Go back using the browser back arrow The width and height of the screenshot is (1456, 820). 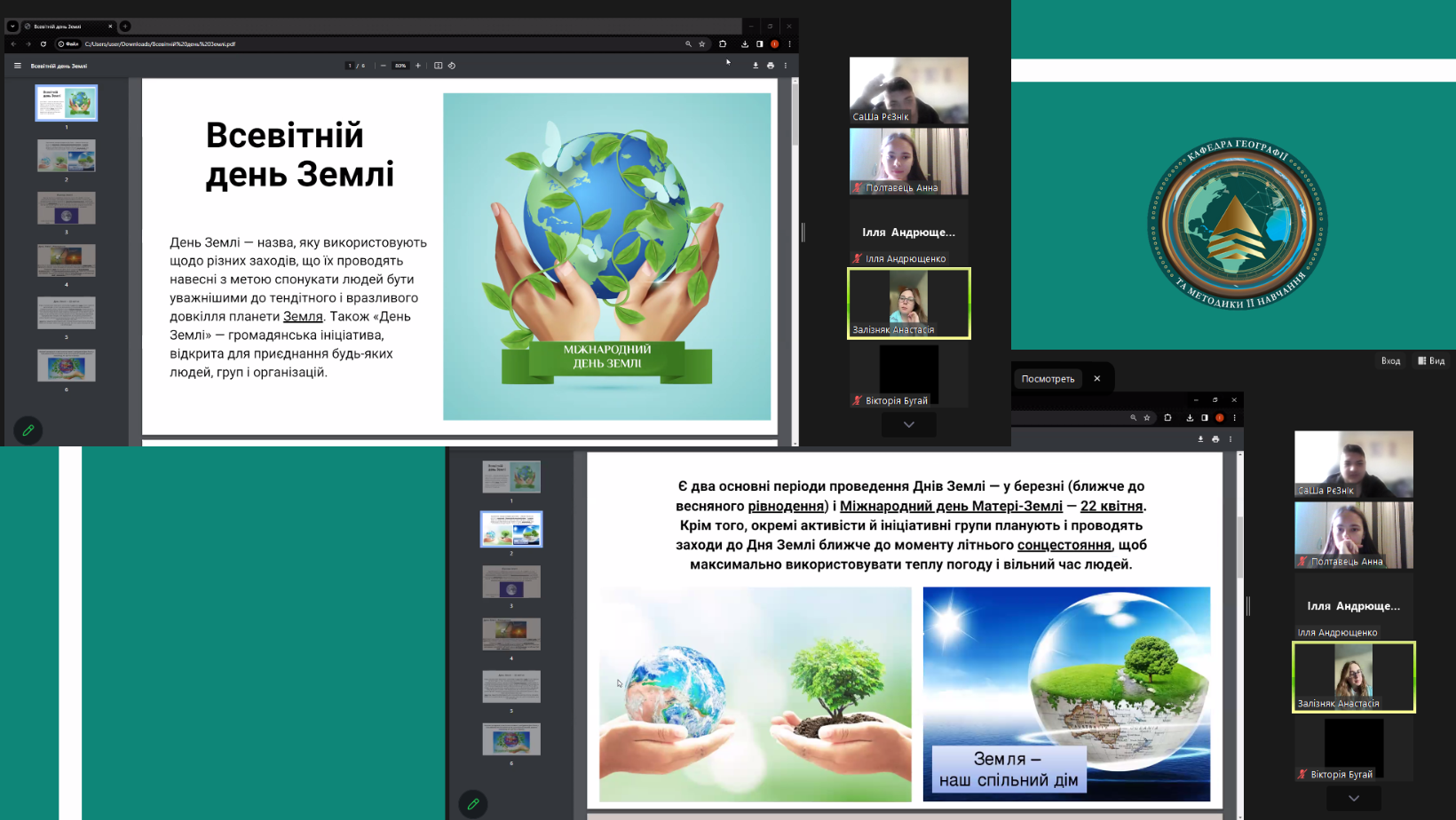tap(13, 43)
